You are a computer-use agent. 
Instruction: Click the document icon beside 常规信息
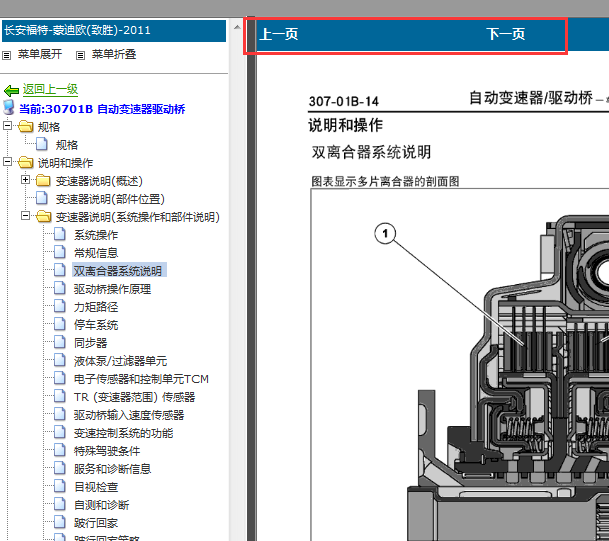pos(59,252)
